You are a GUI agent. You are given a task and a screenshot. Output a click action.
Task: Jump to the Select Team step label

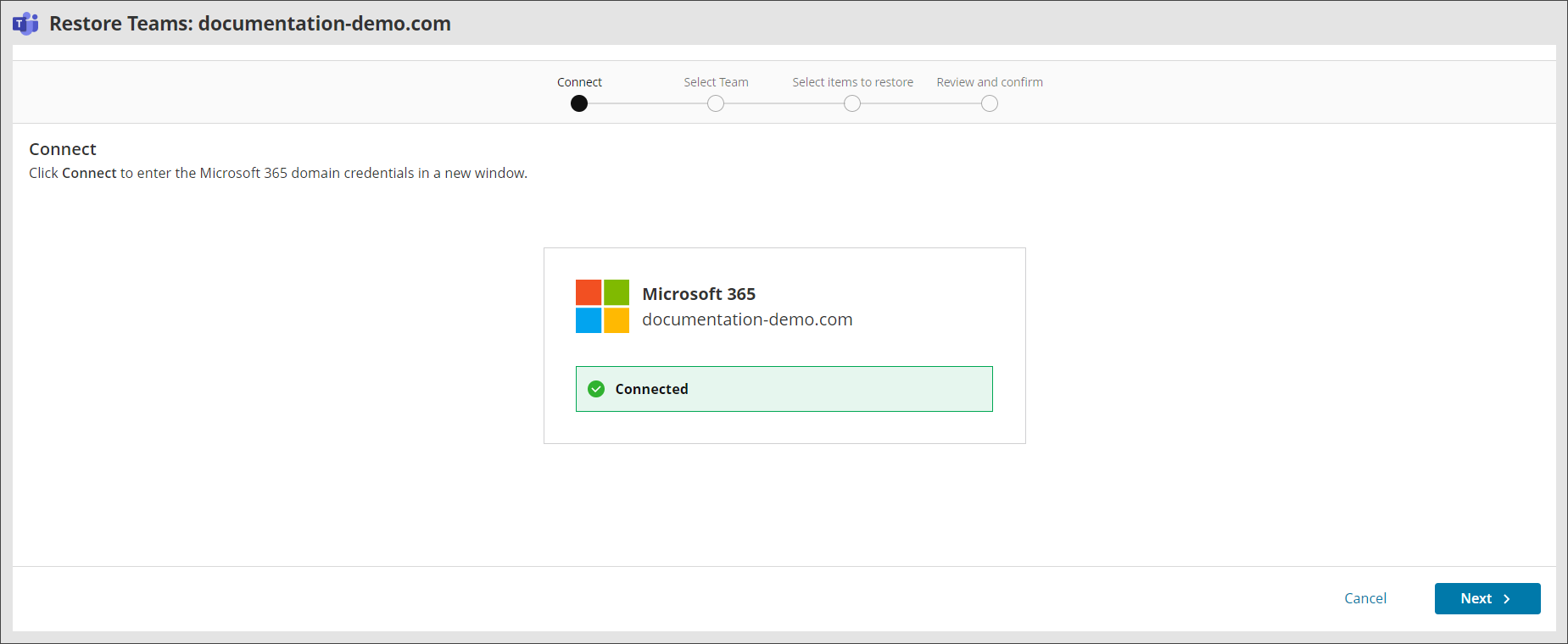pos(716,82)
